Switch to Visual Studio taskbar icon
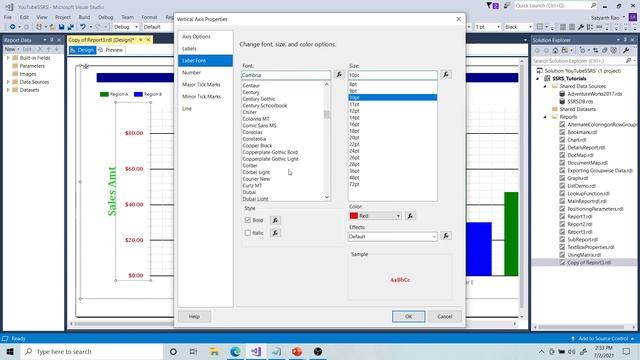The width and height of the screenshot is (640, 360). 256,351
